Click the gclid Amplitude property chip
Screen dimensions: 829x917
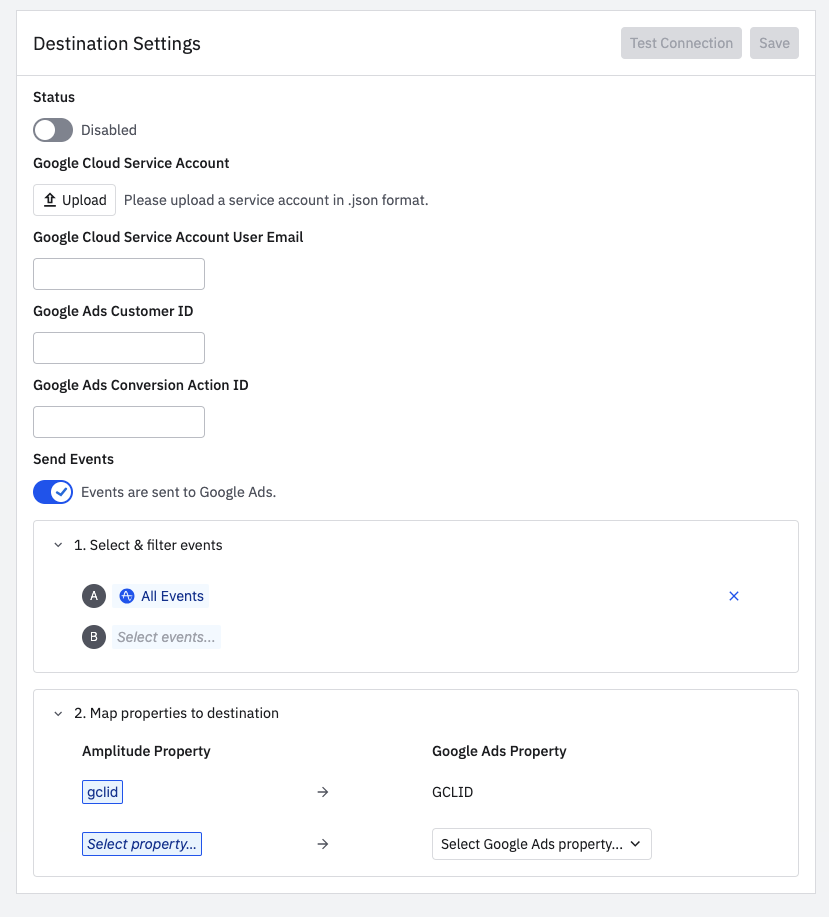tap(102, 792)
